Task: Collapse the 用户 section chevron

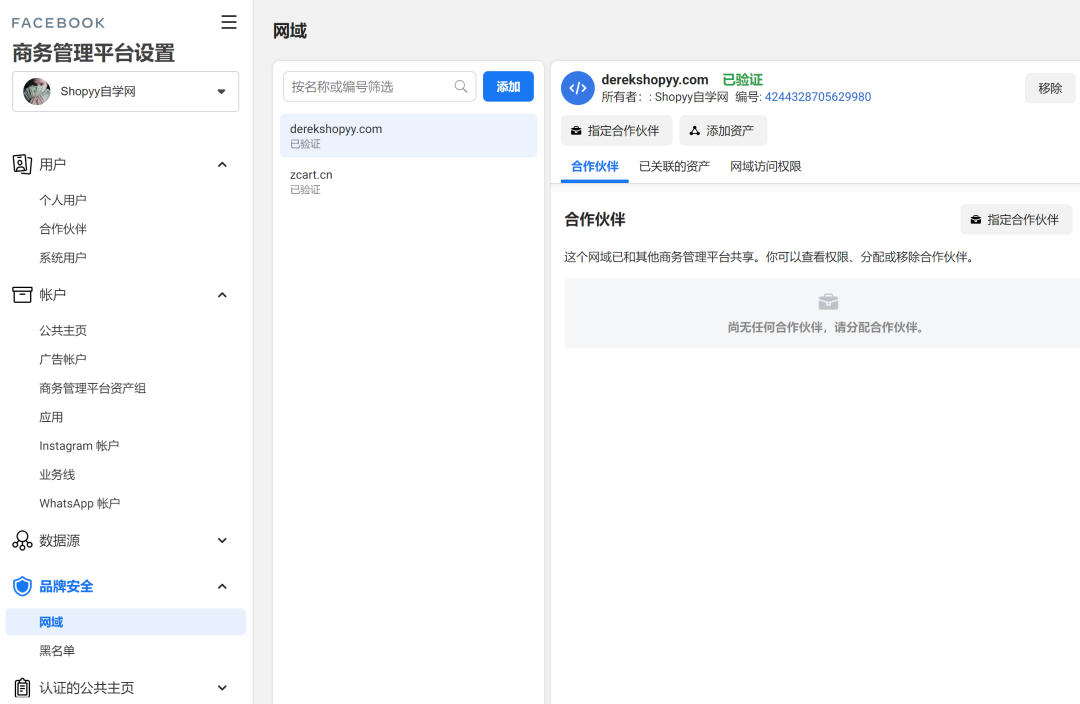Action: 222,165
